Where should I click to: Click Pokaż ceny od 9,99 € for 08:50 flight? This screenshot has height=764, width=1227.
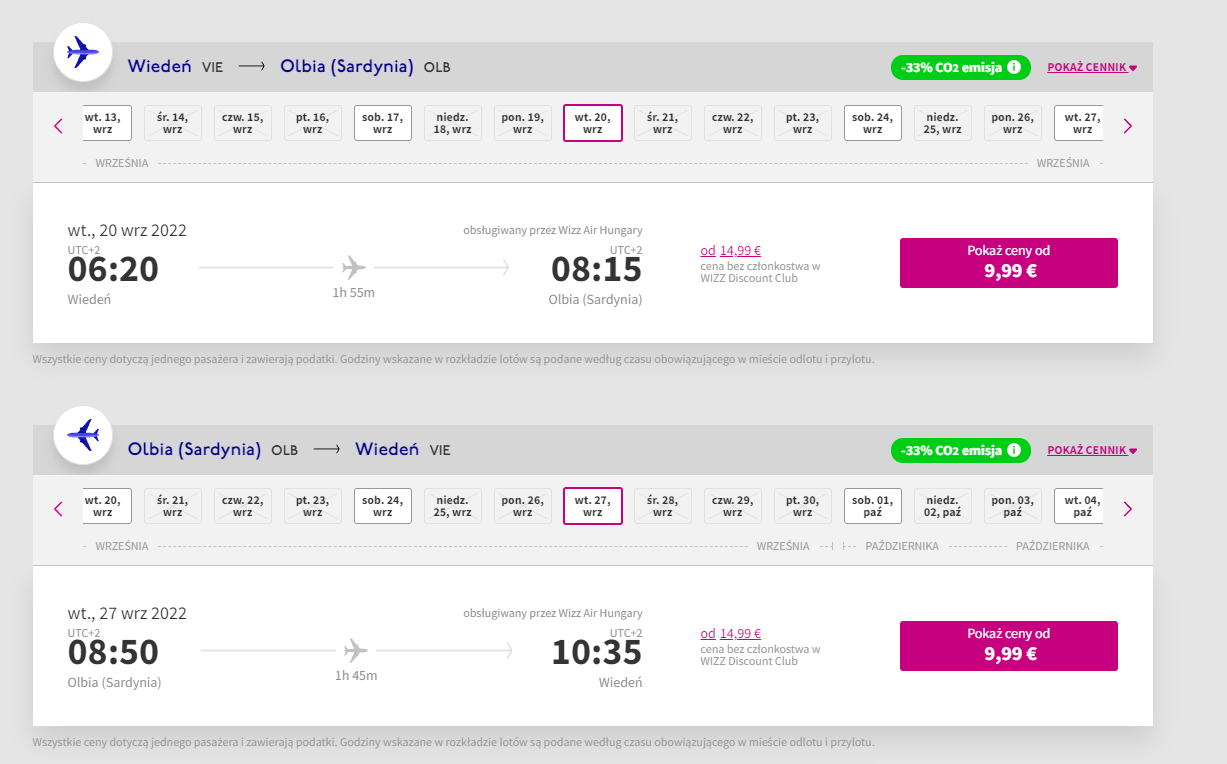tap(1009, 646)
